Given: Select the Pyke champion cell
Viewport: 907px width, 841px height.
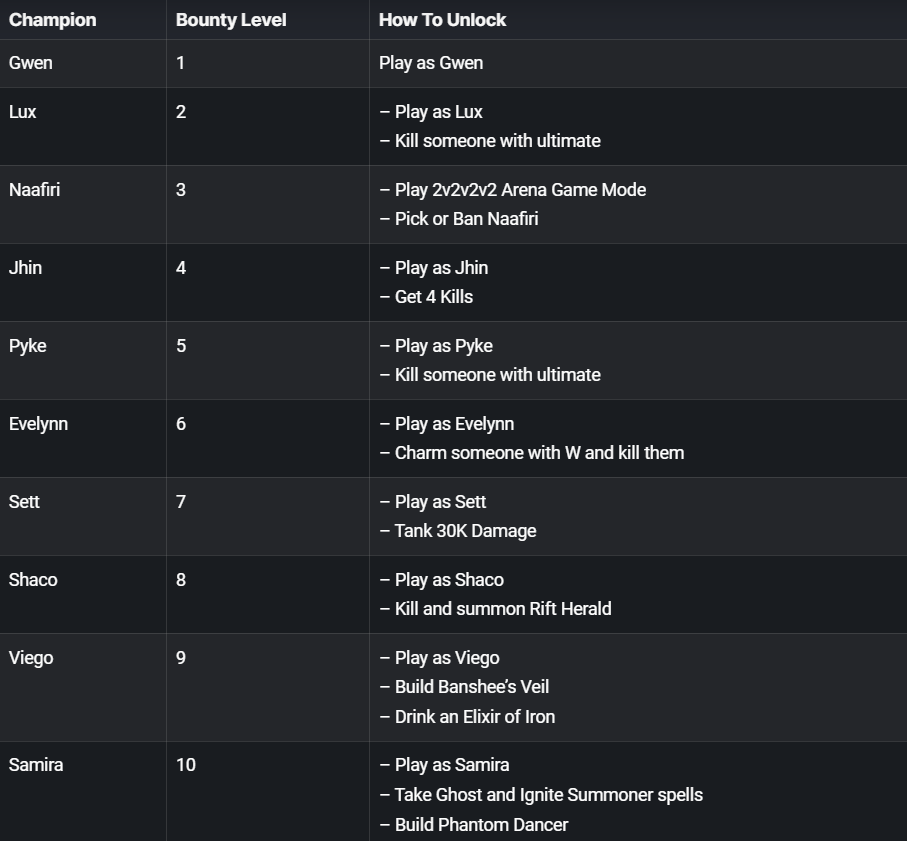Looking at the screenshot, I should pyautogui.click(x=27, y=346).
